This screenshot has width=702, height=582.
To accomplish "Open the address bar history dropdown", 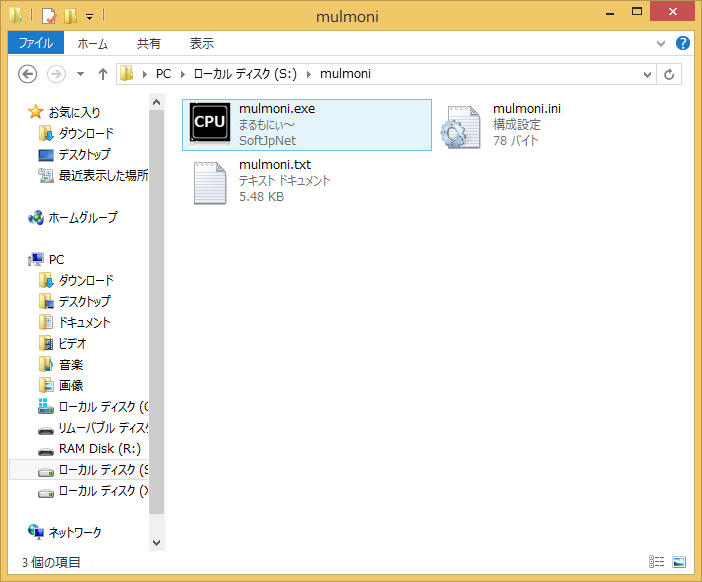I will point(647,74).
